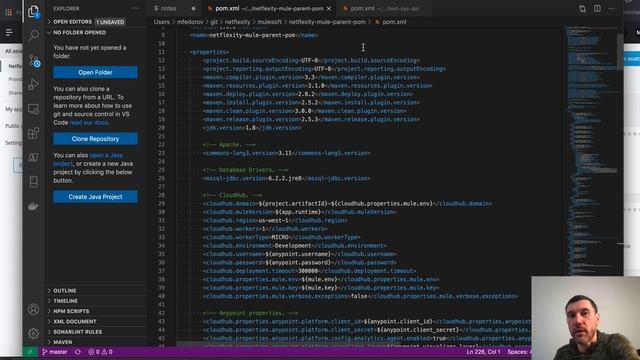
Task: Click the hamburger menu in the browser window
Action: pos(9,32)
